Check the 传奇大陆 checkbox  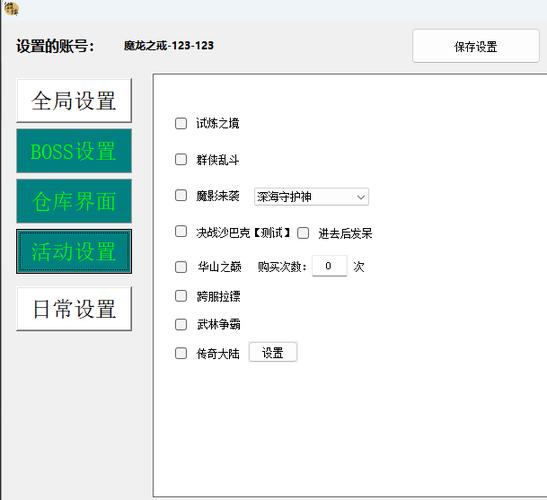point(181,353)
